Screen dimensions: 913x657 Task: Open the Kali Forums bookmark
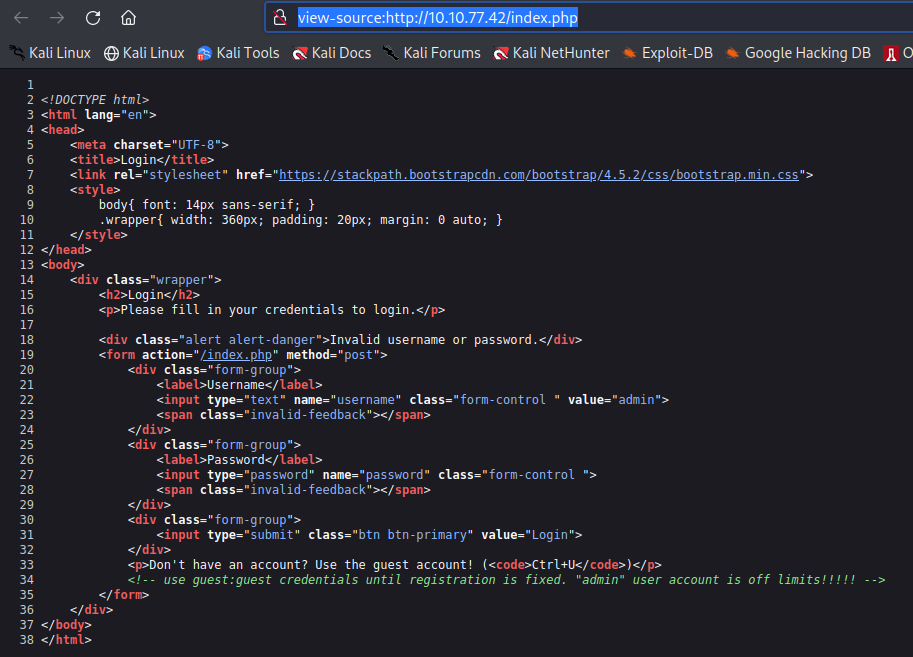point(431,53)
